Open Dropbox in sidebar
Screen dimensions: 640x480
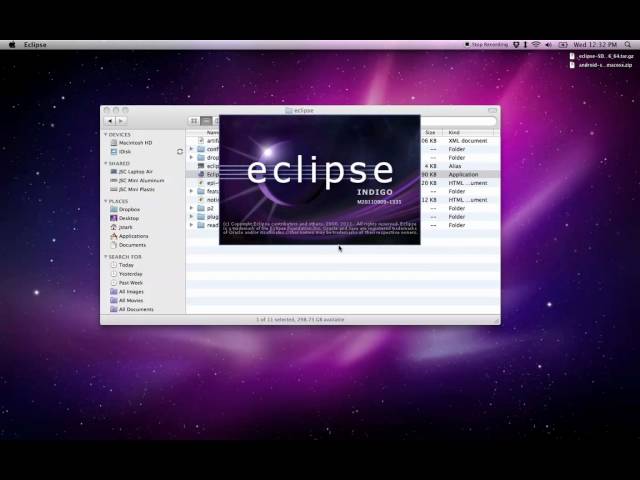(125, 209)
